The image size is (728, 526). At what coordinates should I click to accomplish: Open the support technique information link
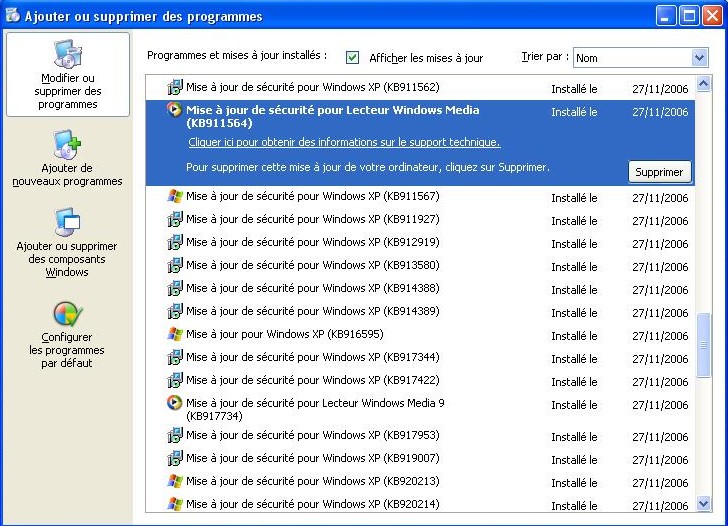coord(344,142)
